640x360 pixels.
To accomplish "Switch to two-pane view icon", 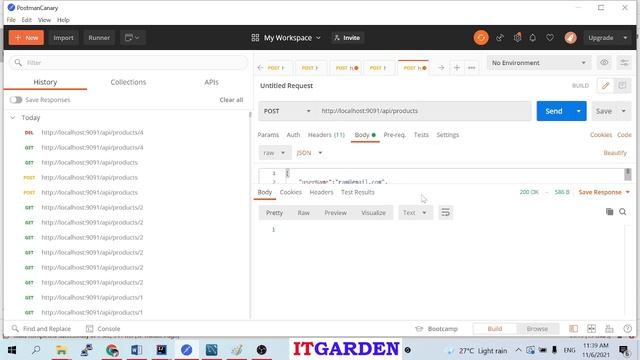I will [x=591, y=328].
